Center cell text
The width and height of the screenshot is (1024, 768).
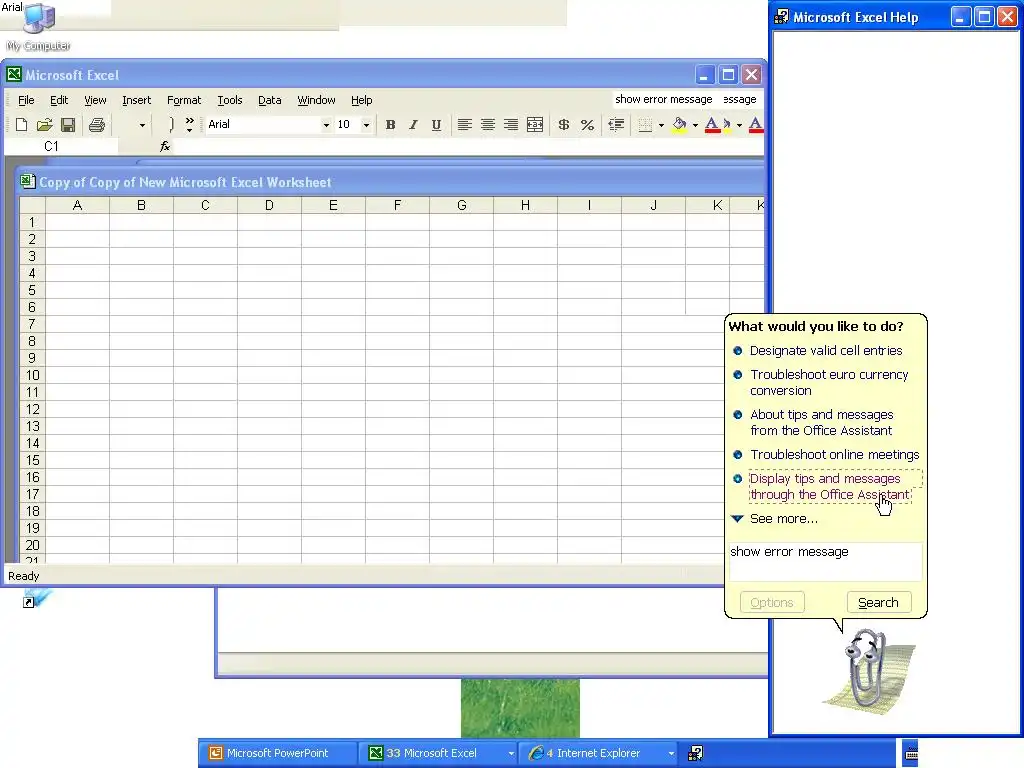488,124
